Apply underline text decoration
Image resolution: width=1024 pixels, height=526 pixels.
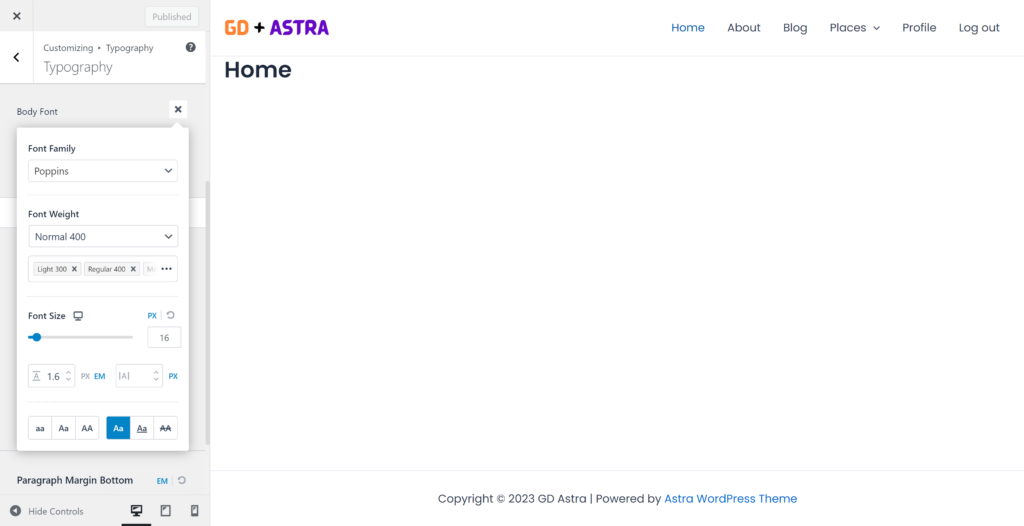(x=142, y=428)
